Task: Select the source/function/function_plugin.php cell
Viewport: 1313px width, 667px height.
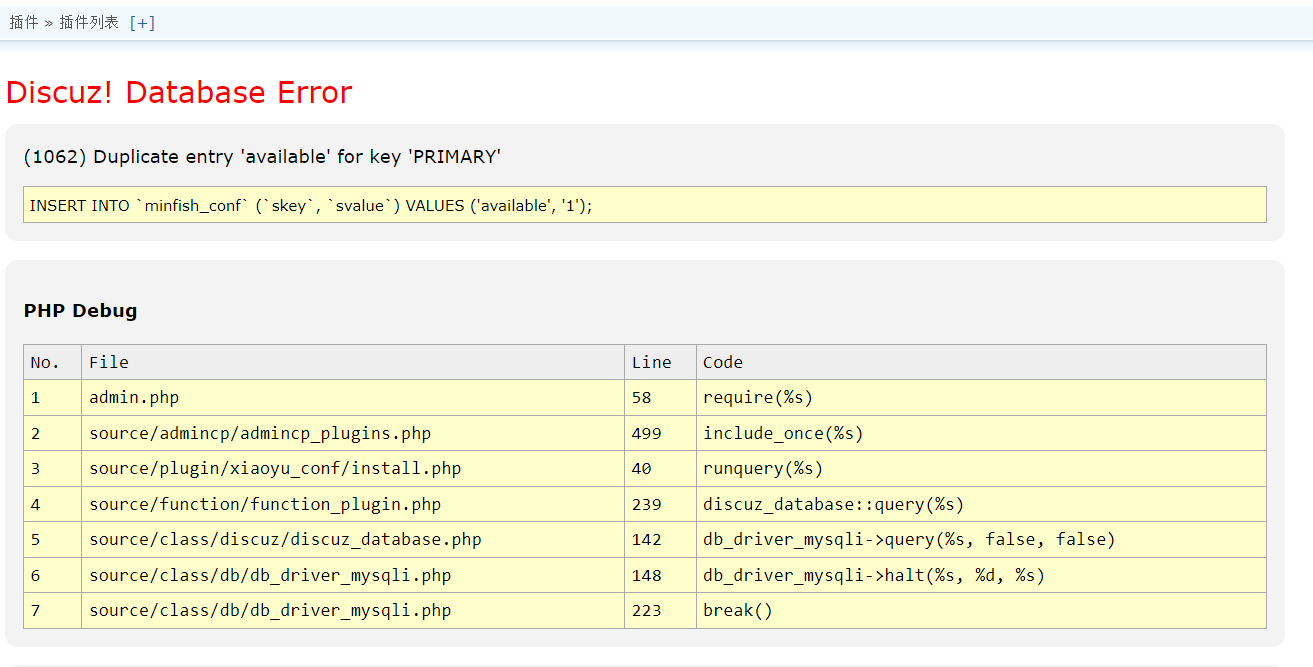Action: pos(353,504)
